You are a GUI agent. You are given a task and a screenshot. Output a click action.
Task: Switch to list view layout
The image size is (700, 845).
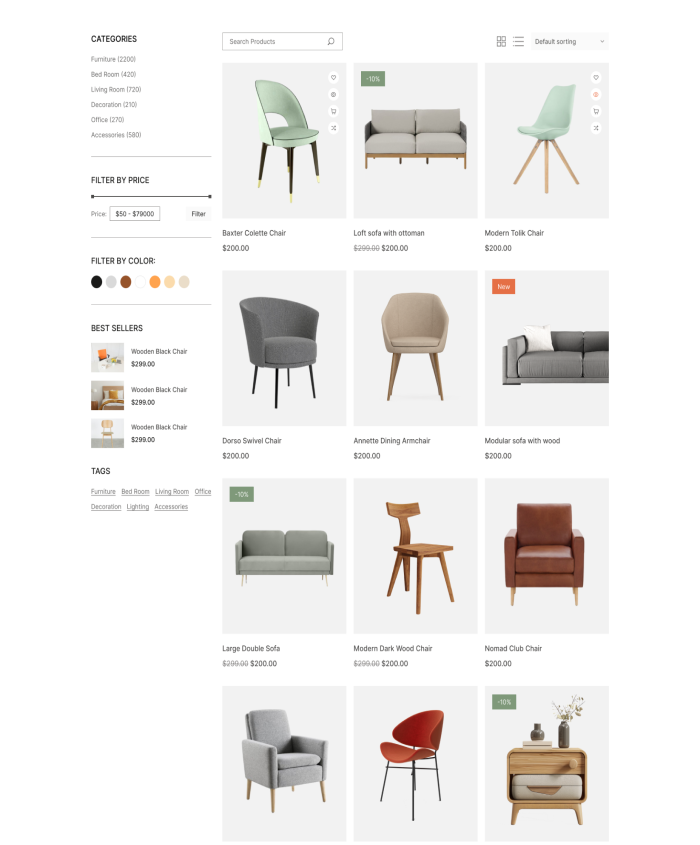(x=518, y=41)
